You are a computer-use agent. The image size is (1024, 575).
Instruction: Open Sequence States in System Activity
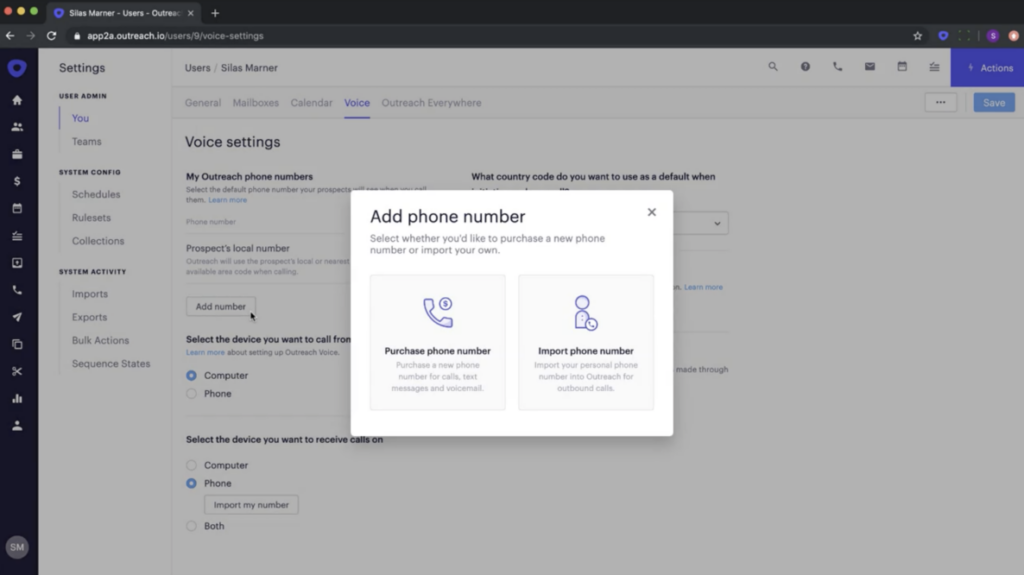pos(111,364)
